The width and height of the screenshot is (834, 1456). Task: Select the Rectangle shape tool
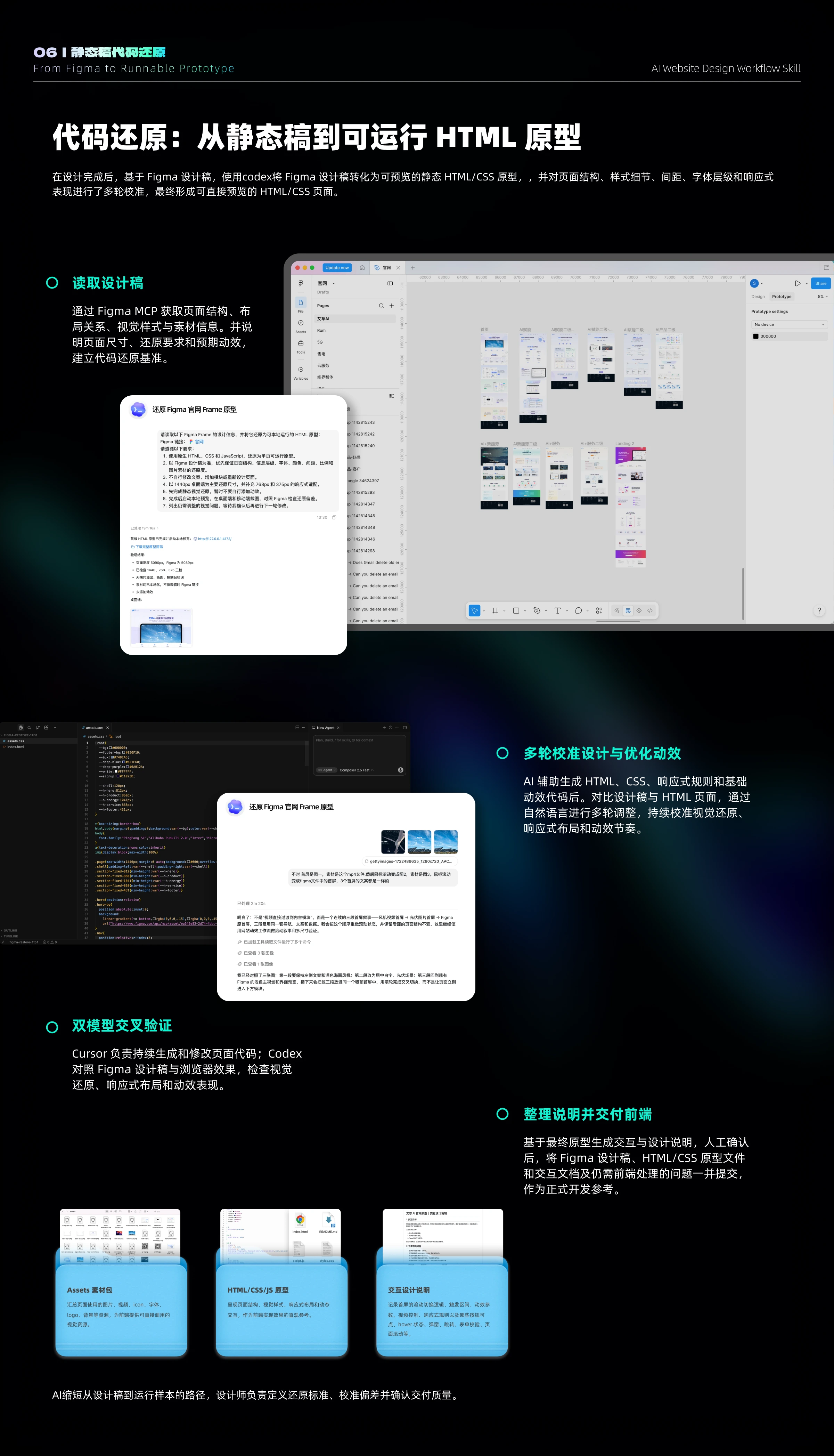click(x=516, y=611)
